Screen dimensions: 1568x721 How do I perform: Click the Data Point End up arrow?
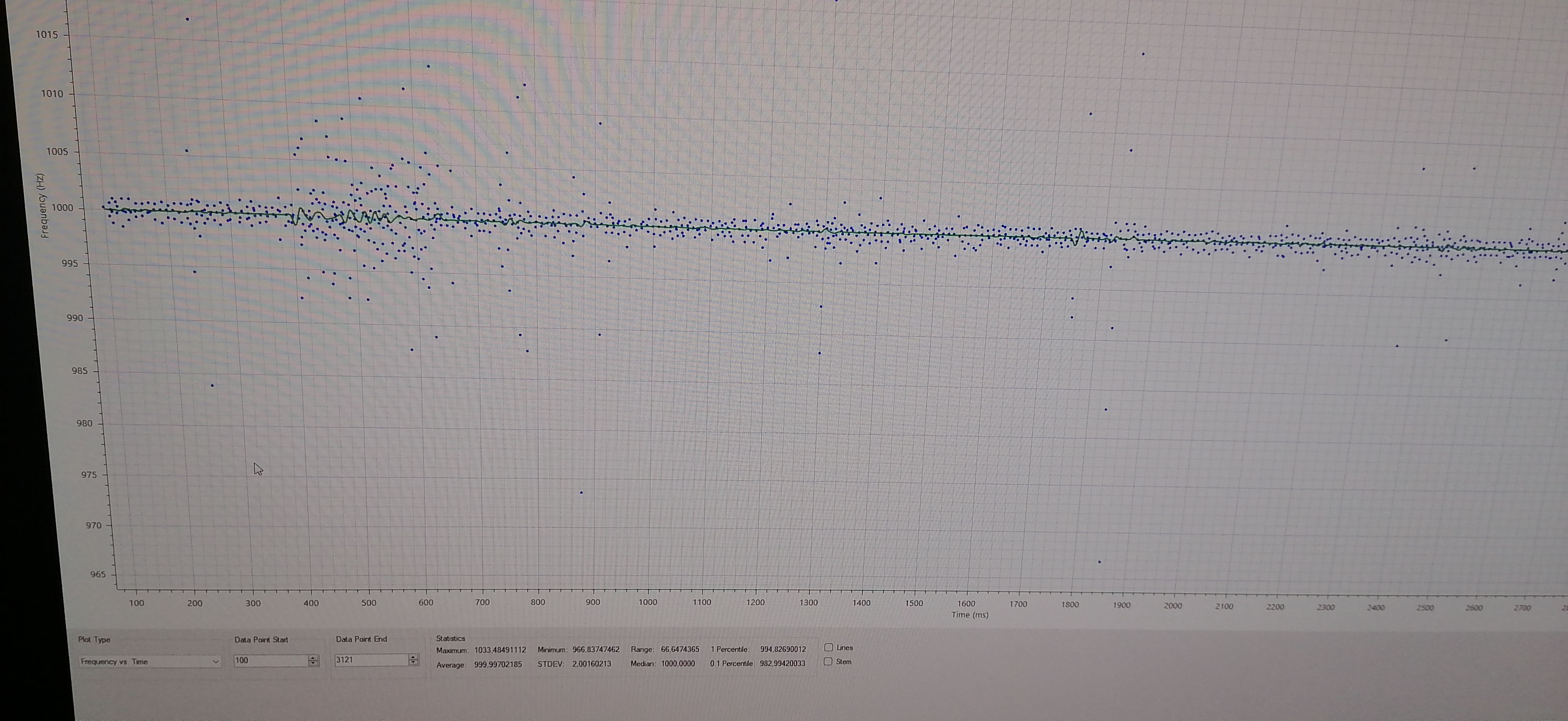click(x=413, y=656)
